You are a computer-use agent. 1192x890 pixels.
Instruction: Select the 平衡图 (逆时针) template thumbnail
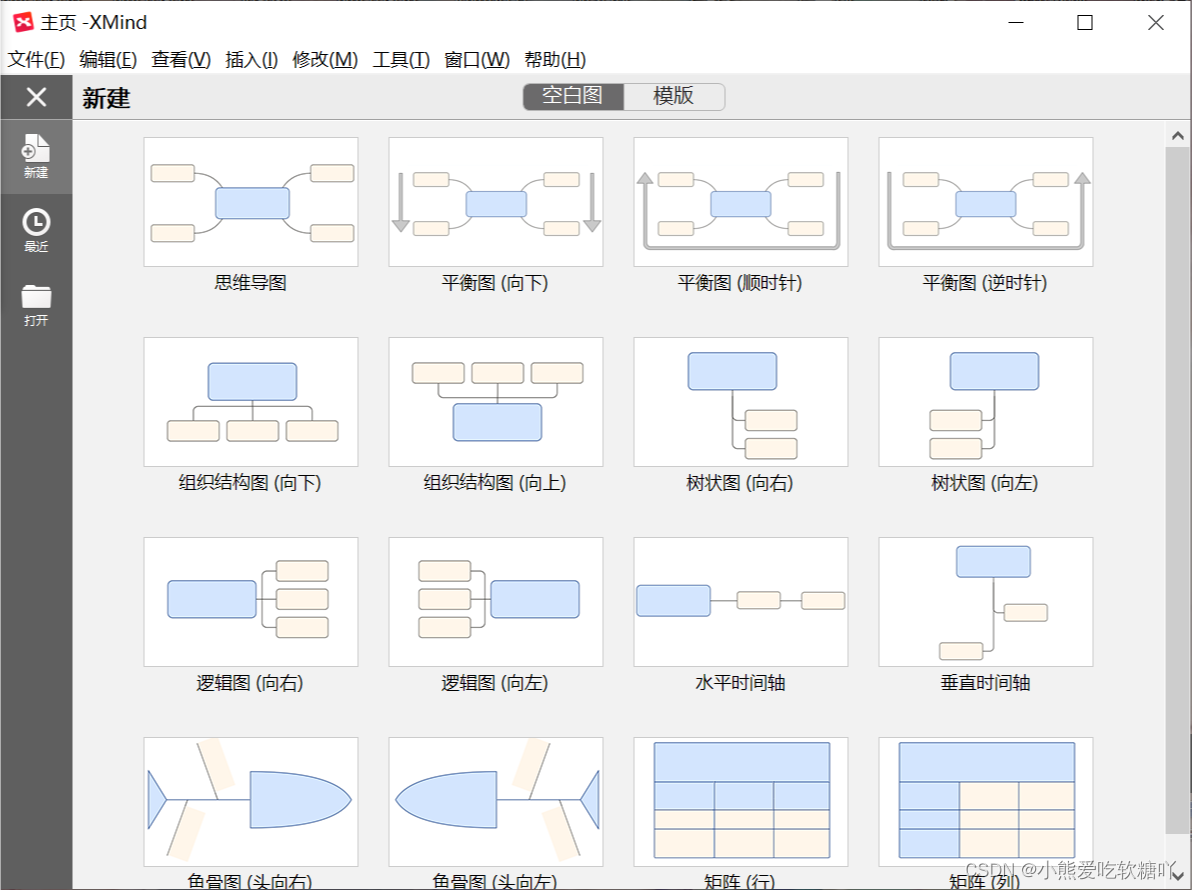(x=985, y=202)
